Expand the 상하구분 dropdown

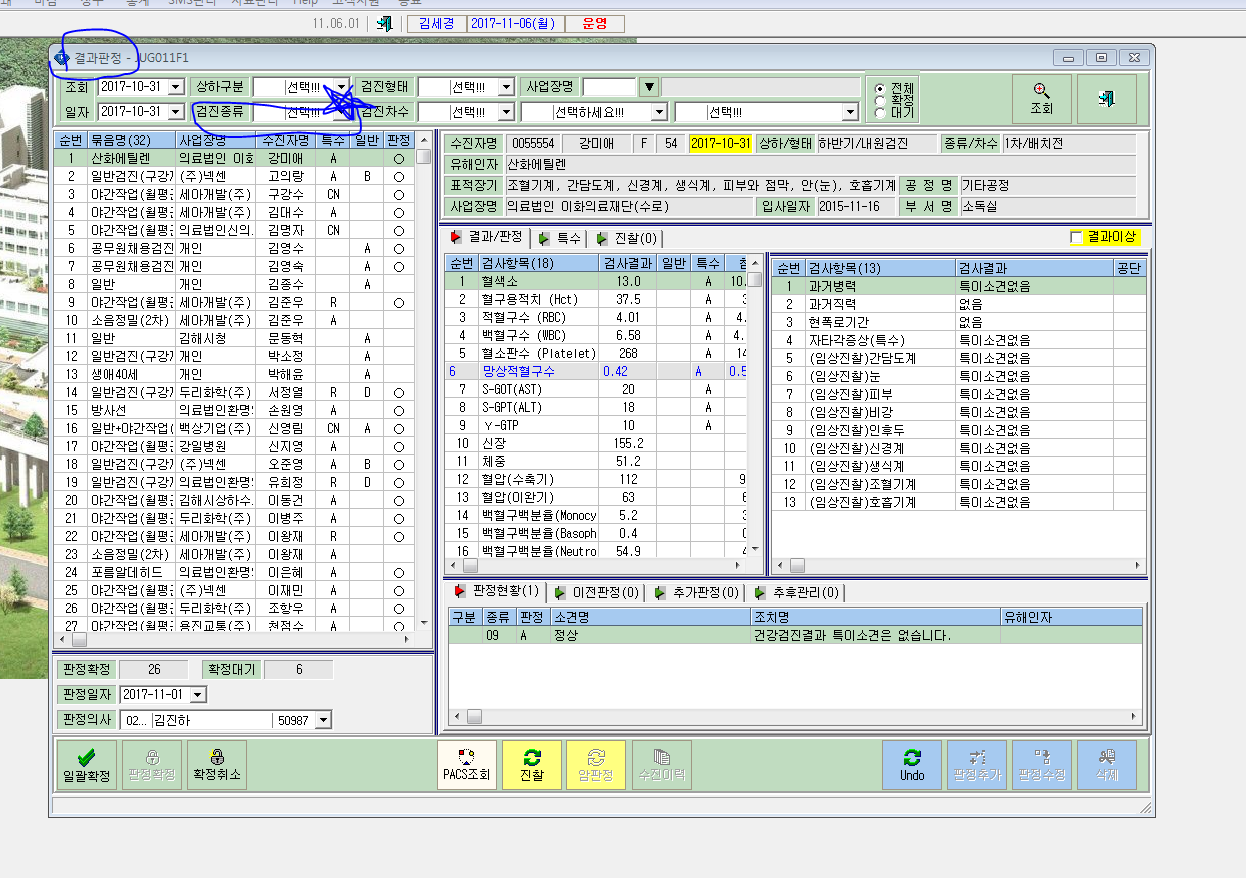click(342, 87)
